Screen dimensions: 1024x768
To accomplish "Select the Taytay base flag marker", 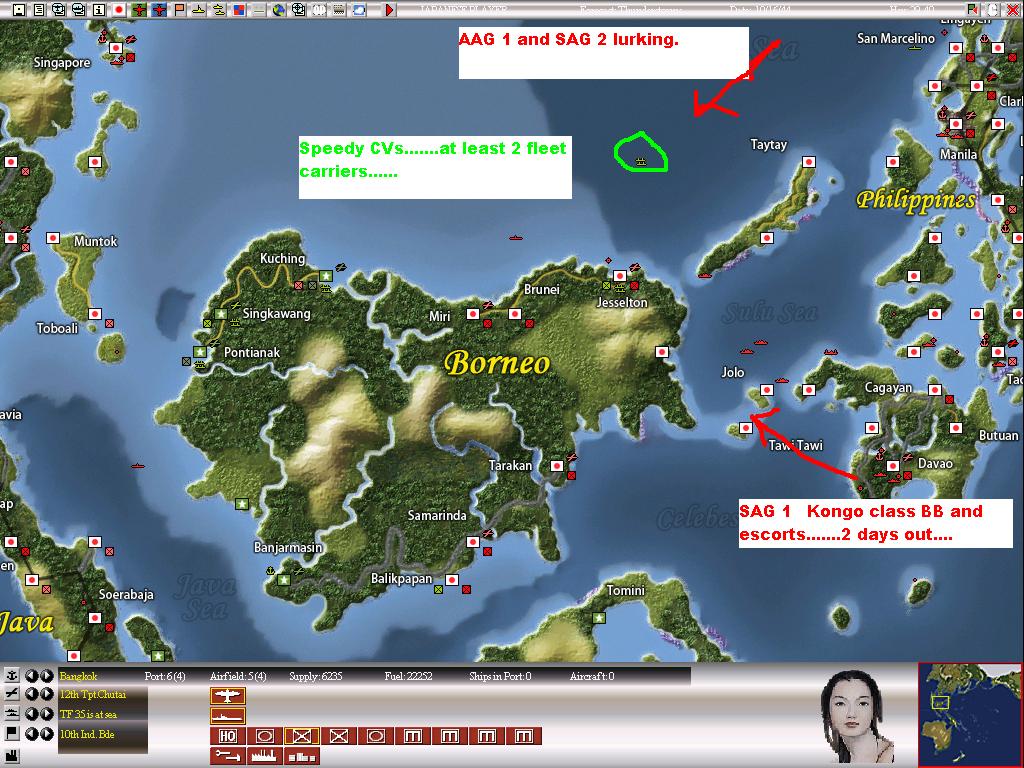I will (809, 162).
